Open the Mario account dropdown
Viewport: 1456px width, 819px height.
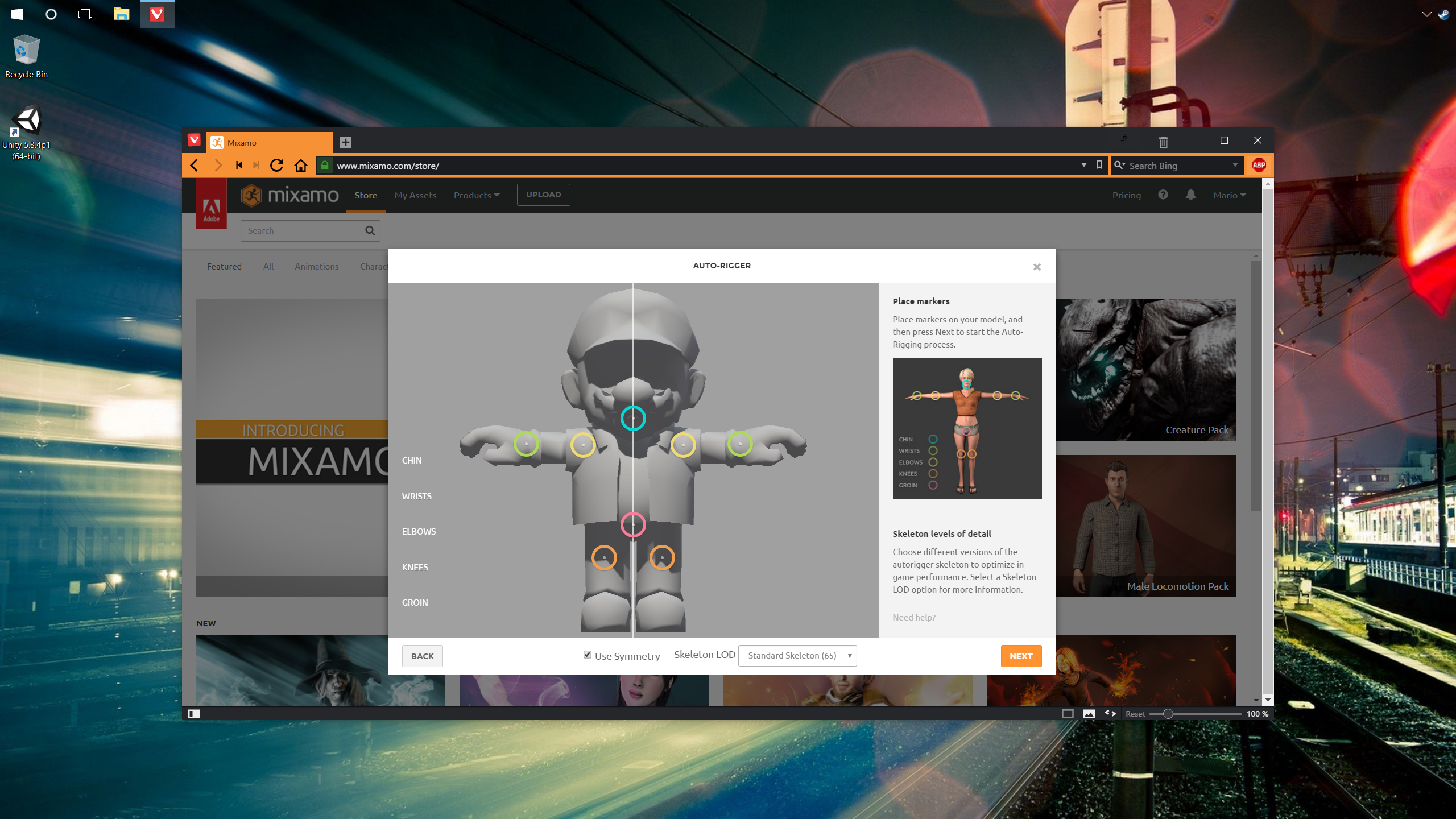tap(1229, 195)
